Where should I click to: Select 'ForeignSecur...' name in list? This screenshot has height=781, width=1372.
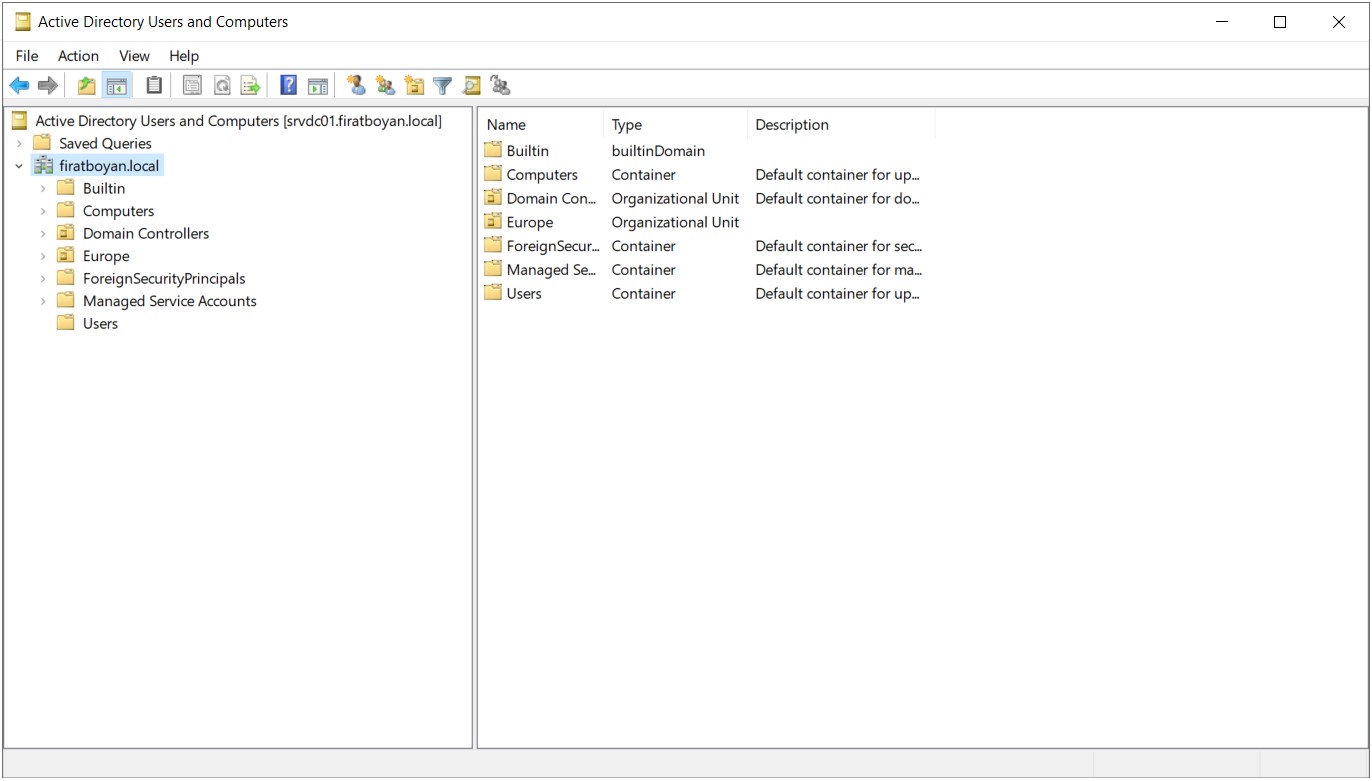(553, 246)
